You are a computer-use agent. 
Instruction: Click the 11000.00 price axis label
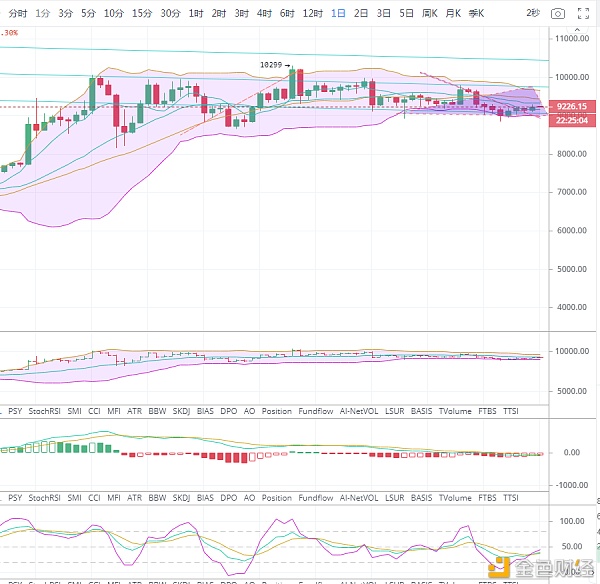click(x=572, y=38)
